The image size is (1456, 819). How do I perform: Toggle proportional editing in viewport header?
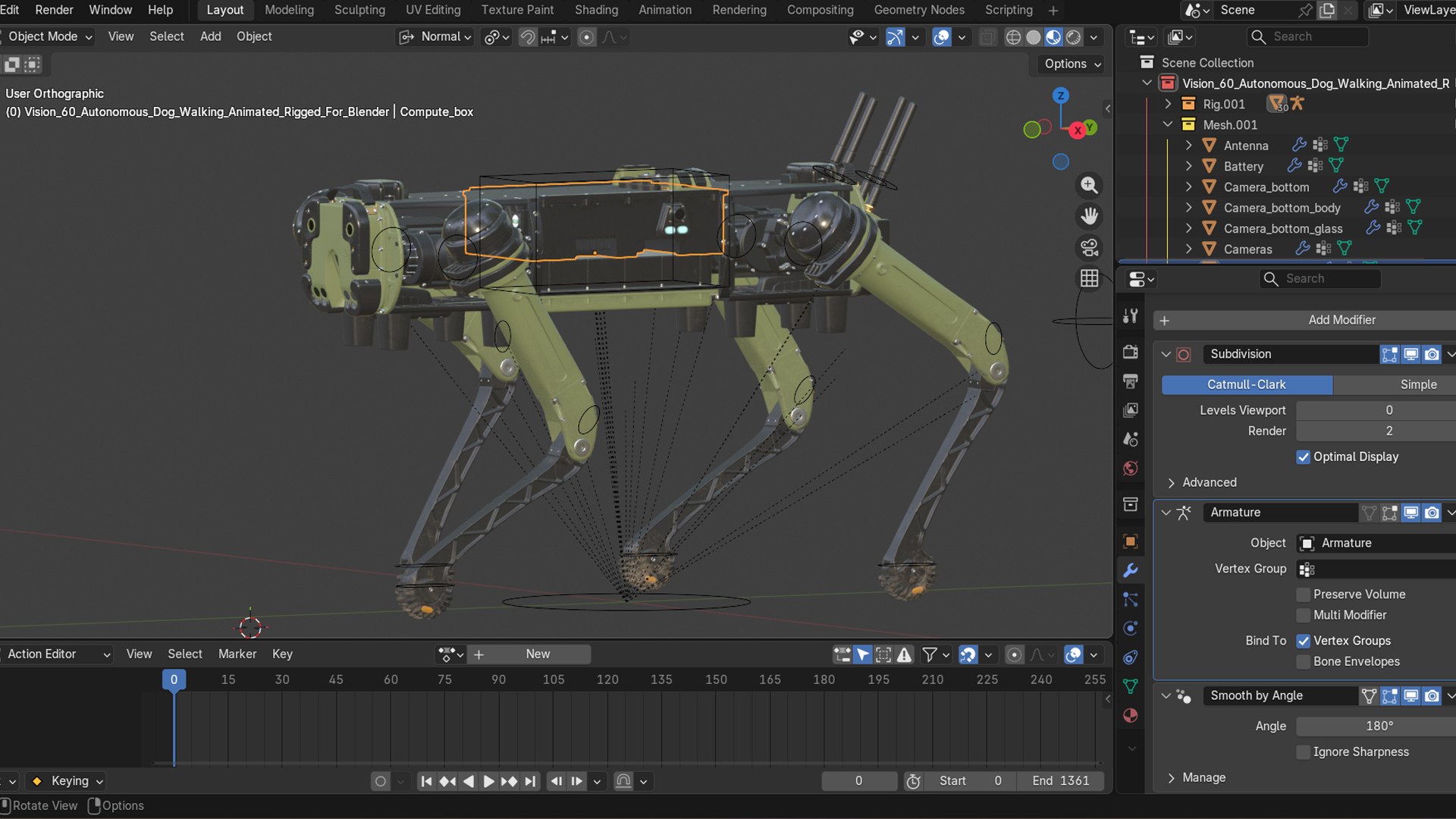[x=586, y=37]
